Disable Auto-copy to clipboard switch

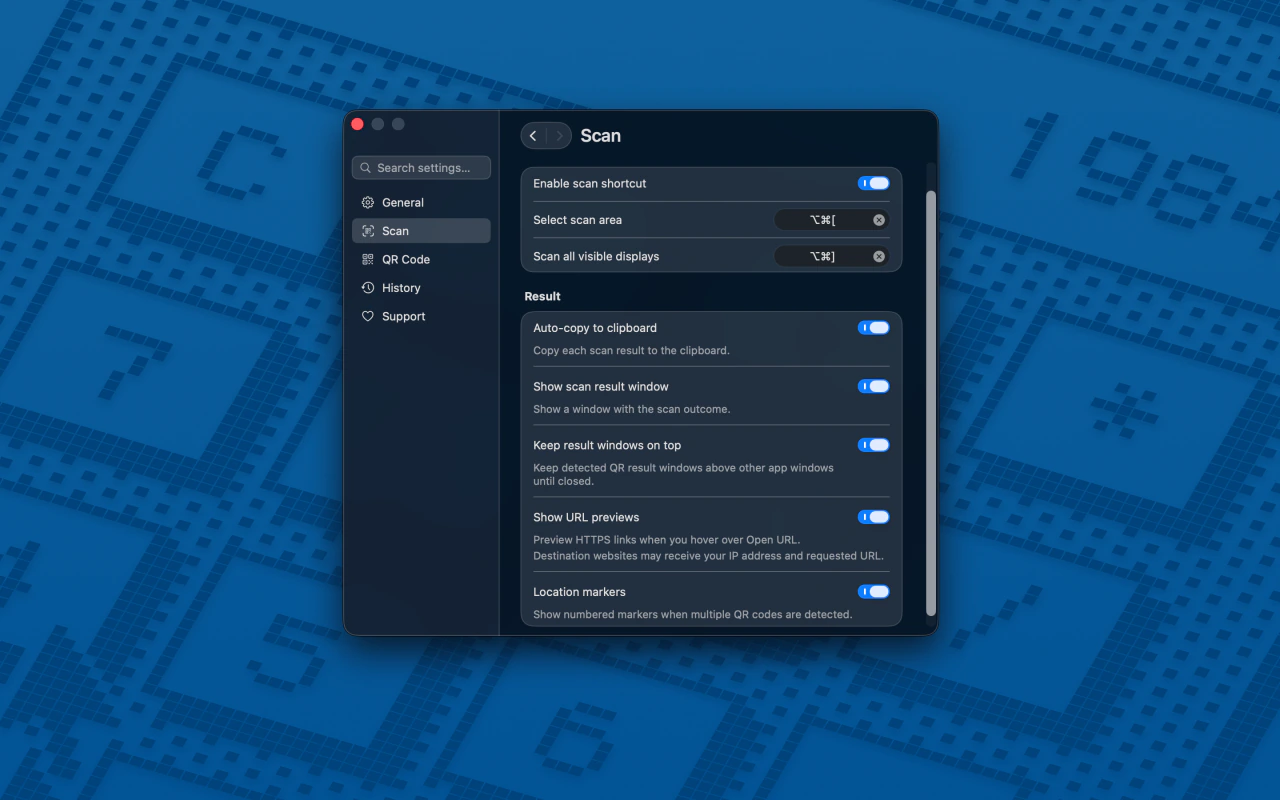point(873,327)
